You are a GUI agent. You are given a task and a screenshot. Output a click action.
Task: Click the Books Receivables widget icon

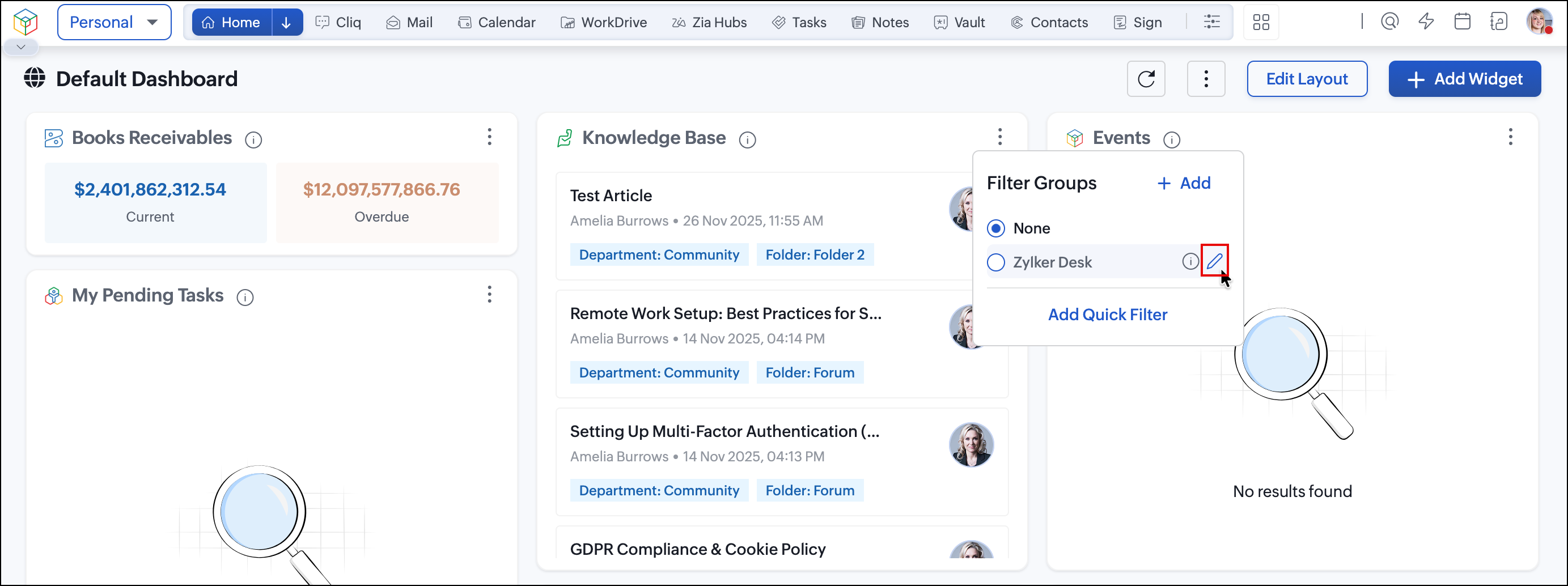(x=53, y=138)
